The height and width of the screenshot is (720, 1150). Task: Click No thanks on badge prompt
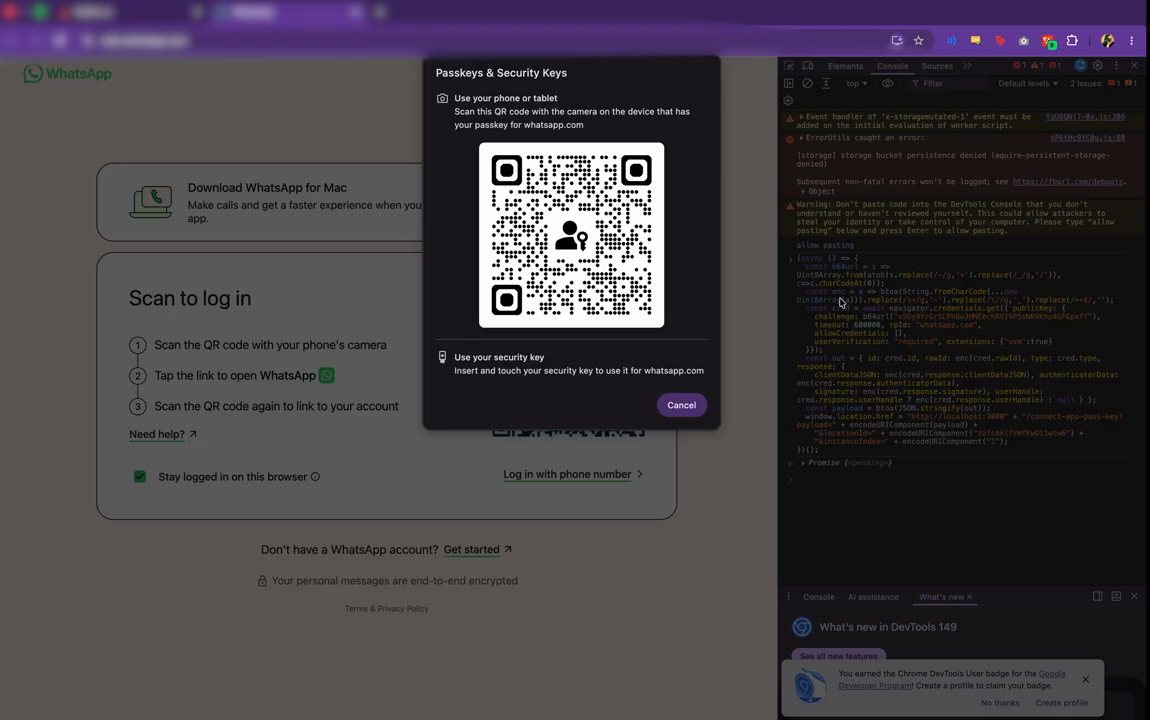(1000, 703)
